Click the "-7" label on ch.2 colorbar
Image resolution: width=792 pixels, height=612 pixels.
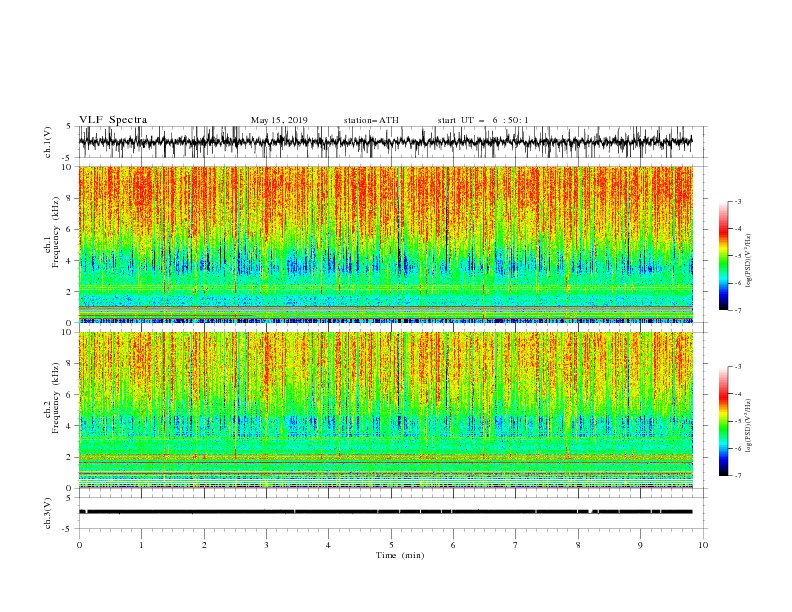click(x=738, y=476)
